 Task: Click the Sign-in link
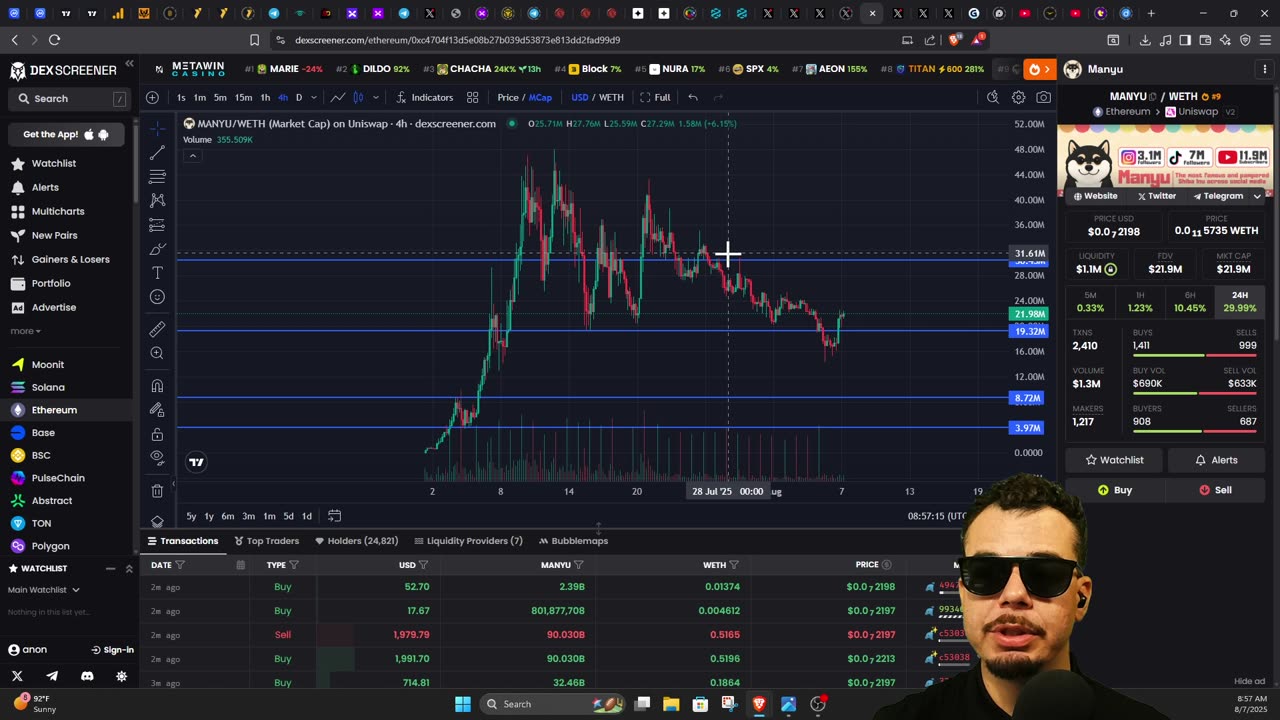[112, 650]
